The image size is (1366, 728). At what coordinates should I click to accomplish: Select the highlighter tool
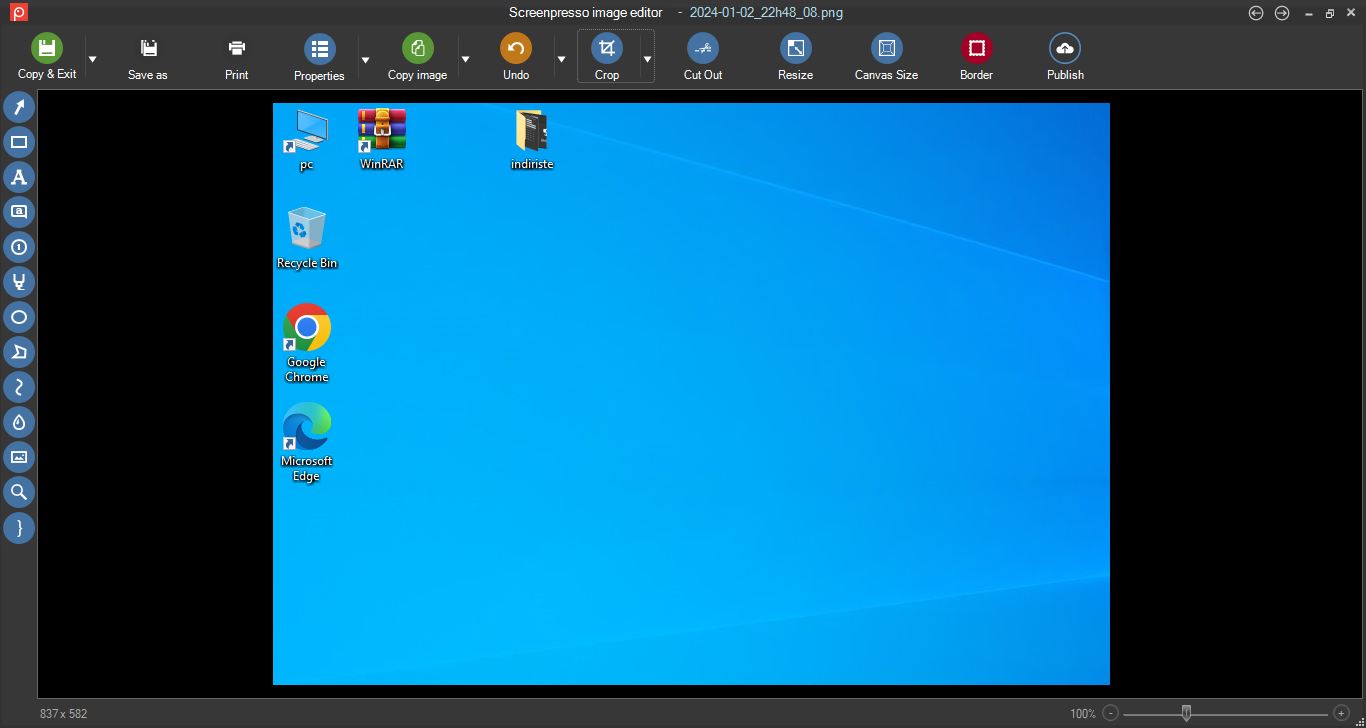19,282
